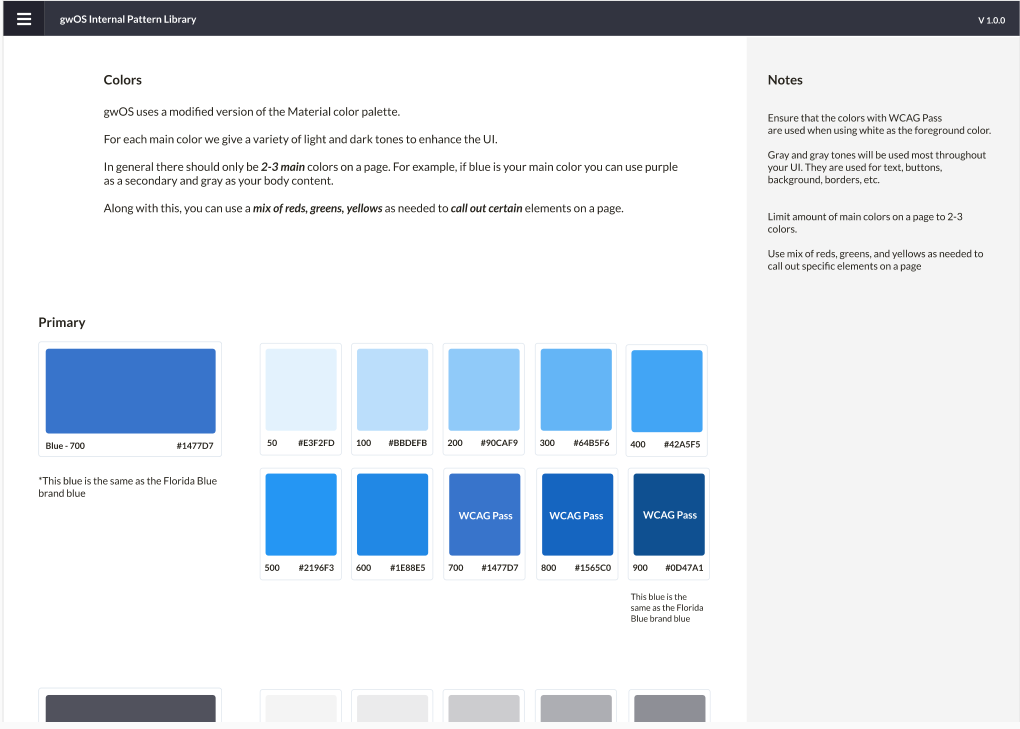1020x729 pixels.
Task: Open the hamburger menu icon
Action: [x=24, y=19]
